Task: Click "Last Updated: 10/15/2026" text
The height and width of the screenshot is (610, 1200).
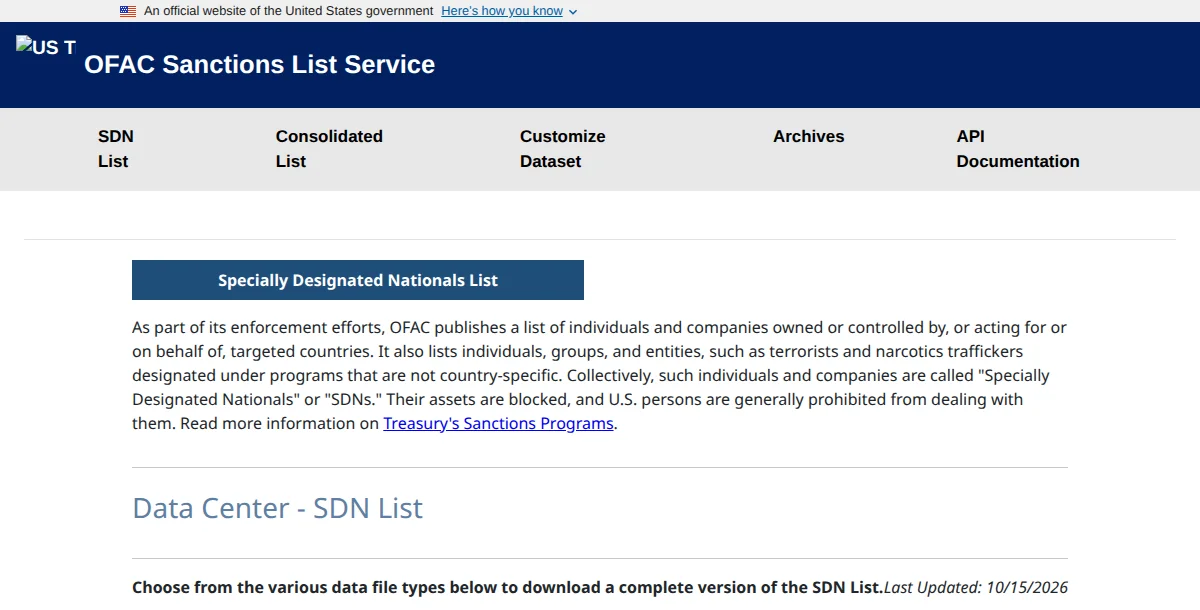Action: pyautogui.click(x=976, y=587)
